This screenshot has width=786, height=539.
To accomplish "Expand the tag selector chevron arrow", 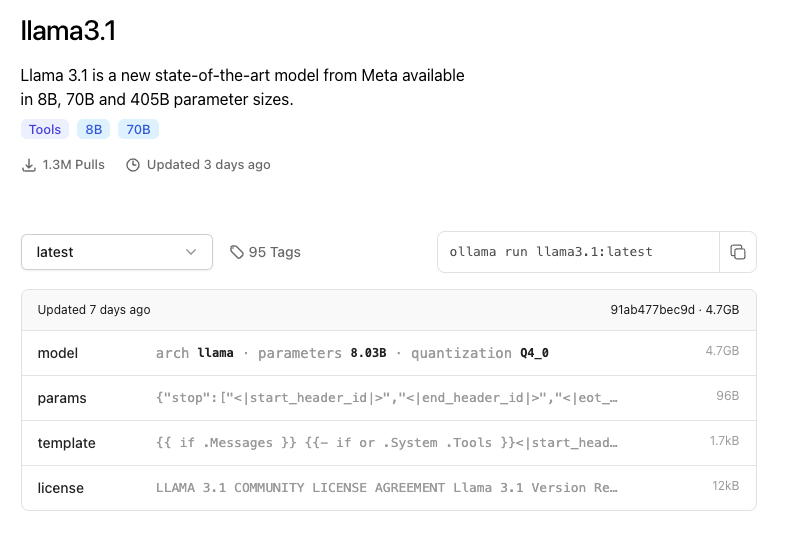I will (191, 252).
